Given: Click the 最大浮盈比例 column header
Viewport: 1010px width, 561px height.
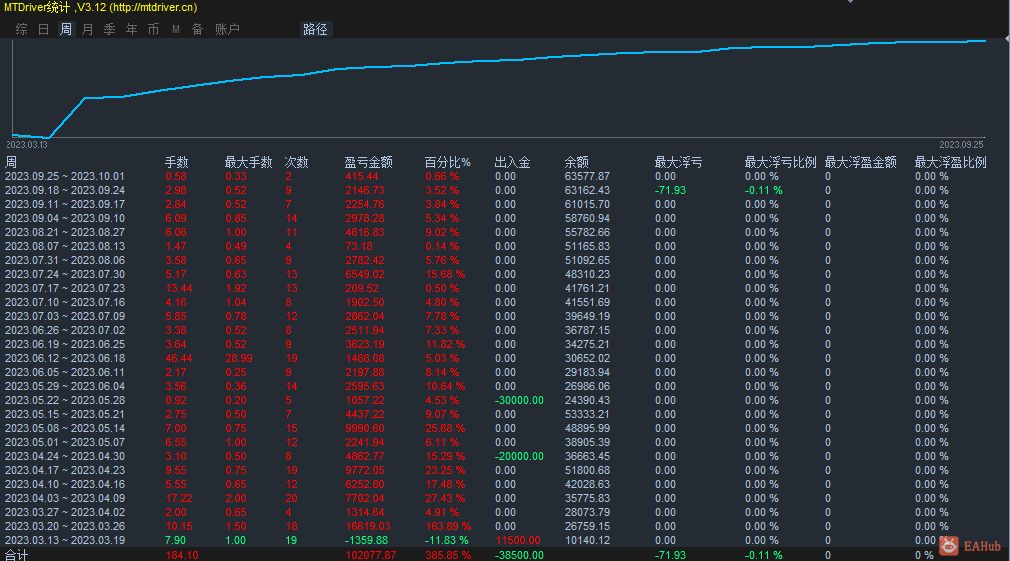Looking at the screenshot, I should click(x=951, y=162).
